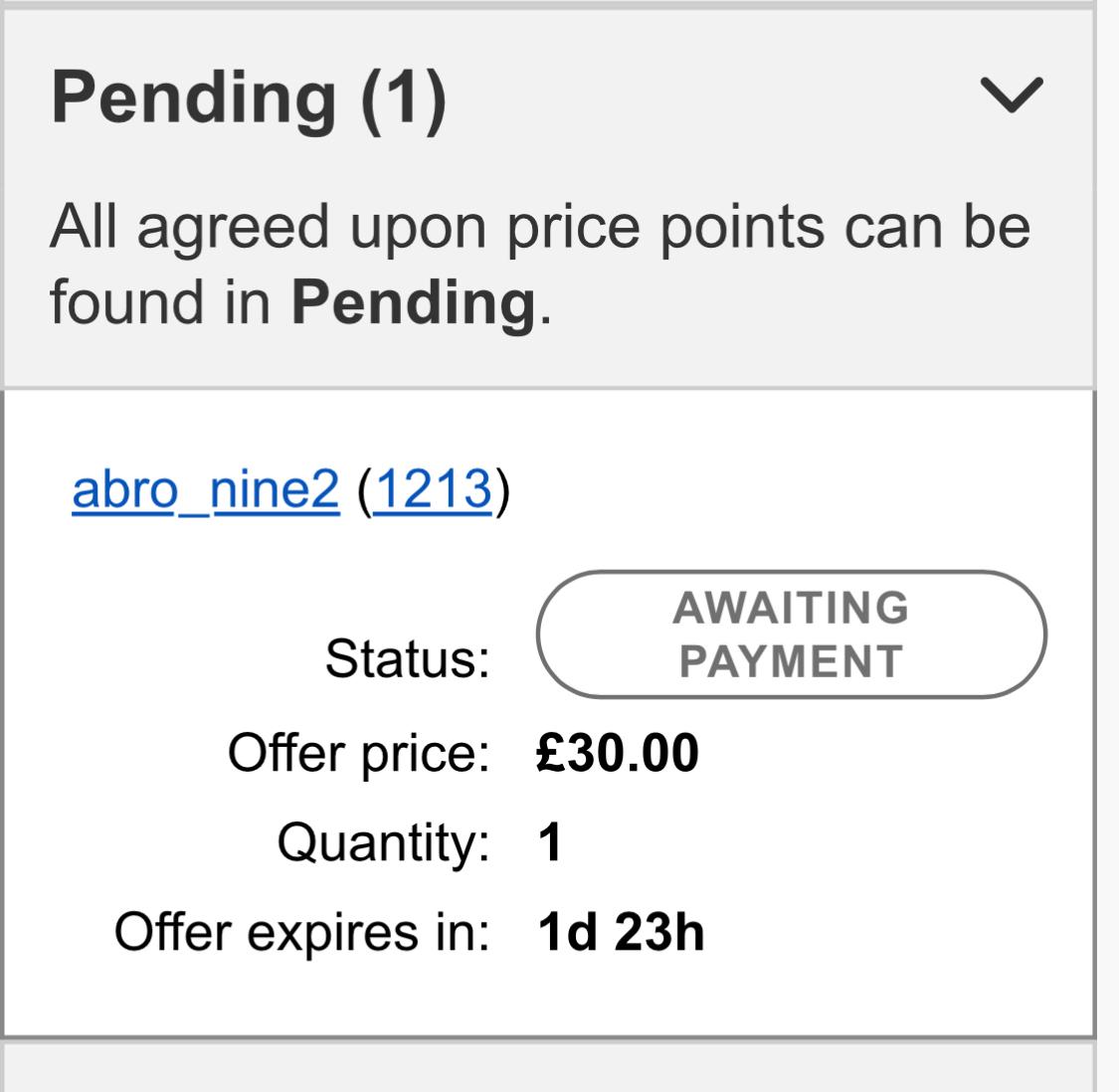Open the 1213 feedback score link

click(x=434, y=489)
